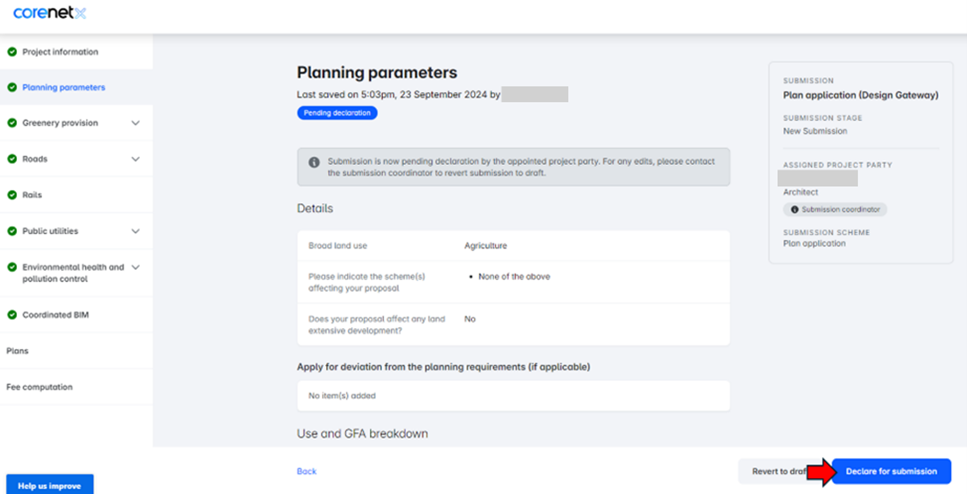Click the Pending declaration status badge
This screenshot has width=967, height=494.
click(x=337, y=113)
